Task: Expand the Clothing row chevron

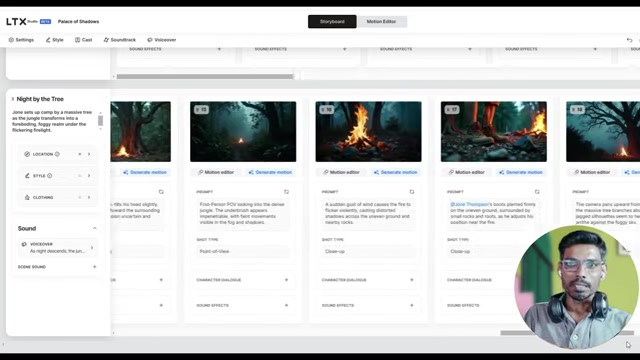Action: (x=89, y=198)
